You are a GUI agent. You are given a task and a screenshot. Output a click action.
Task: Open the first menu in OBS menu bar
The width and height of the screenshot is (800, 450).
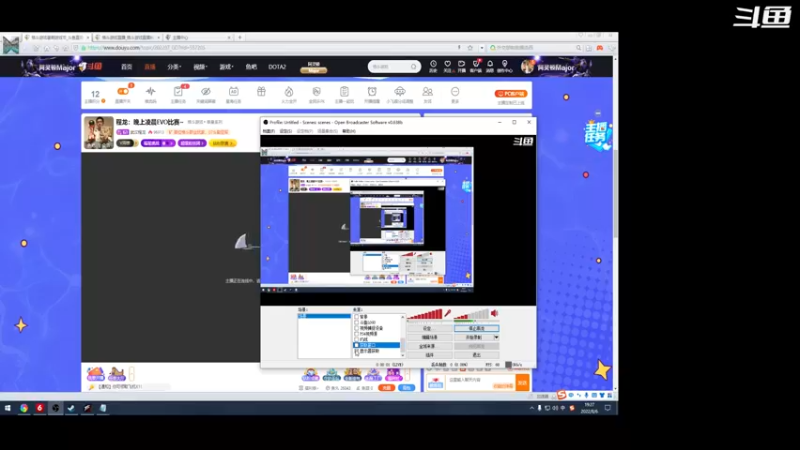269,131
